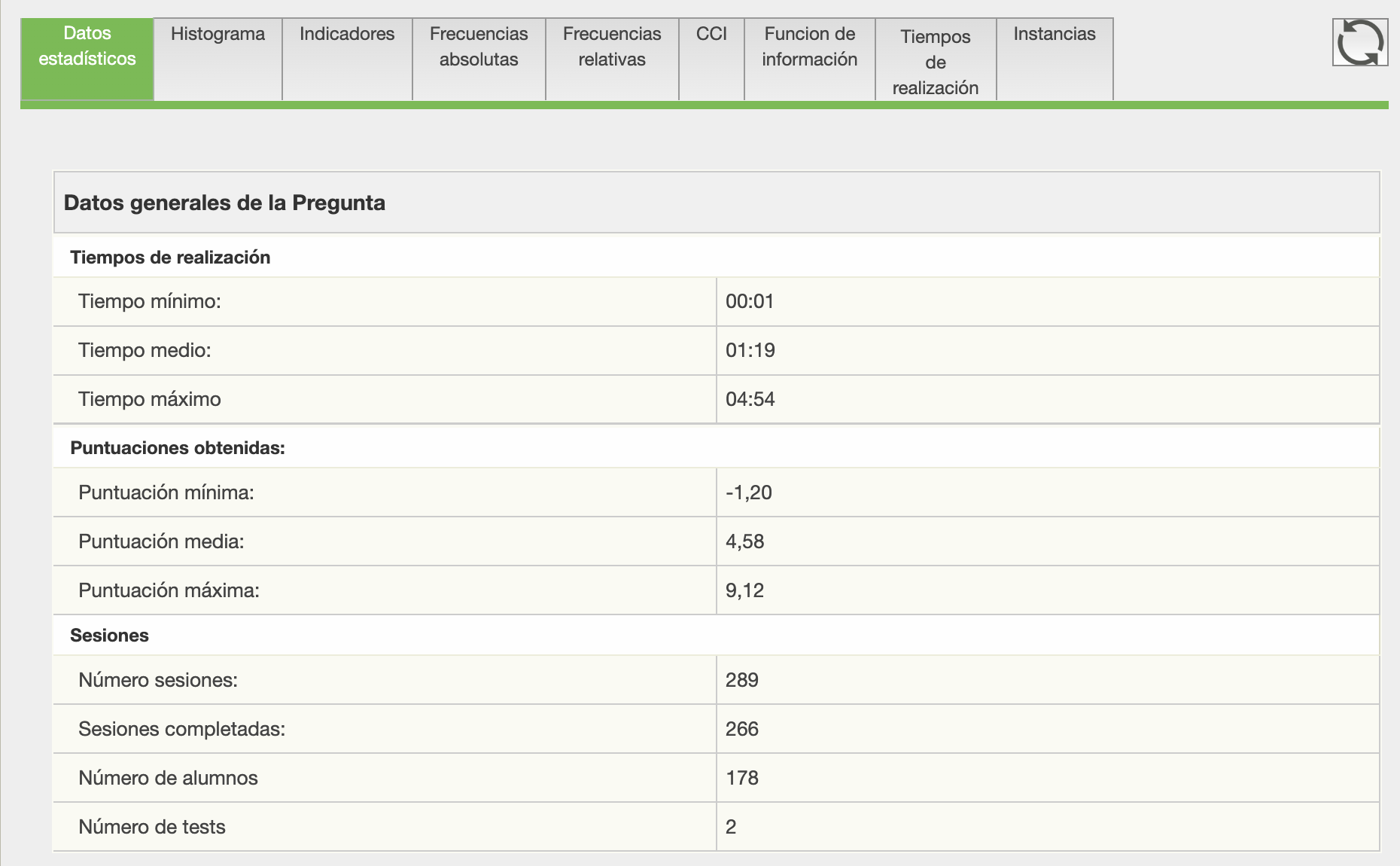Show the Frecuencias relativas tab
This screenshot has height=866, width=1400.
pos(612,47)
